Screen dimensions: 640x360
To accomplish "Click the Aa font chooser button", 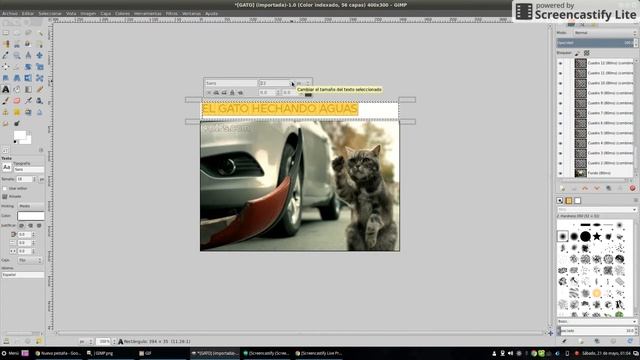I will point(7,167).
